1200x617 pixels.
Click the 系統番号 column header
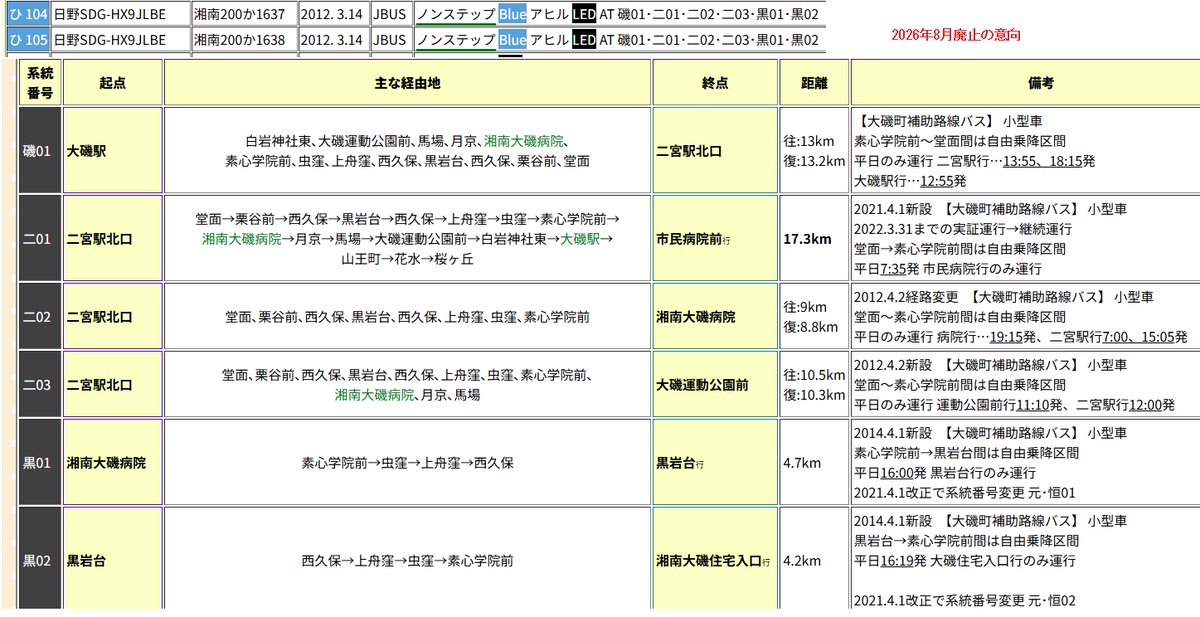[x=41, y=83]
